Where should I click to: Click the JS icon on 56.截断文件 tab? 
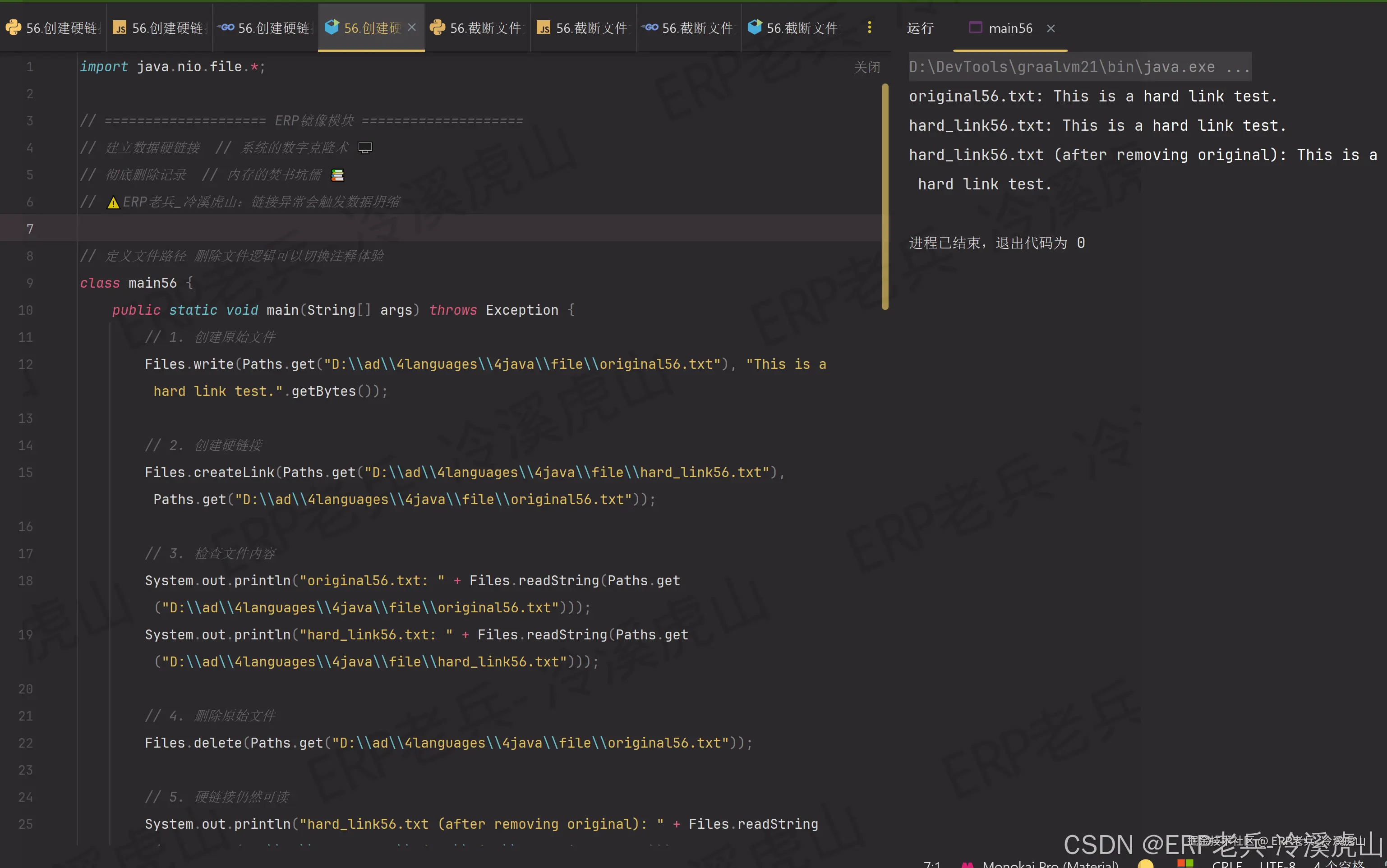[544, 28]
